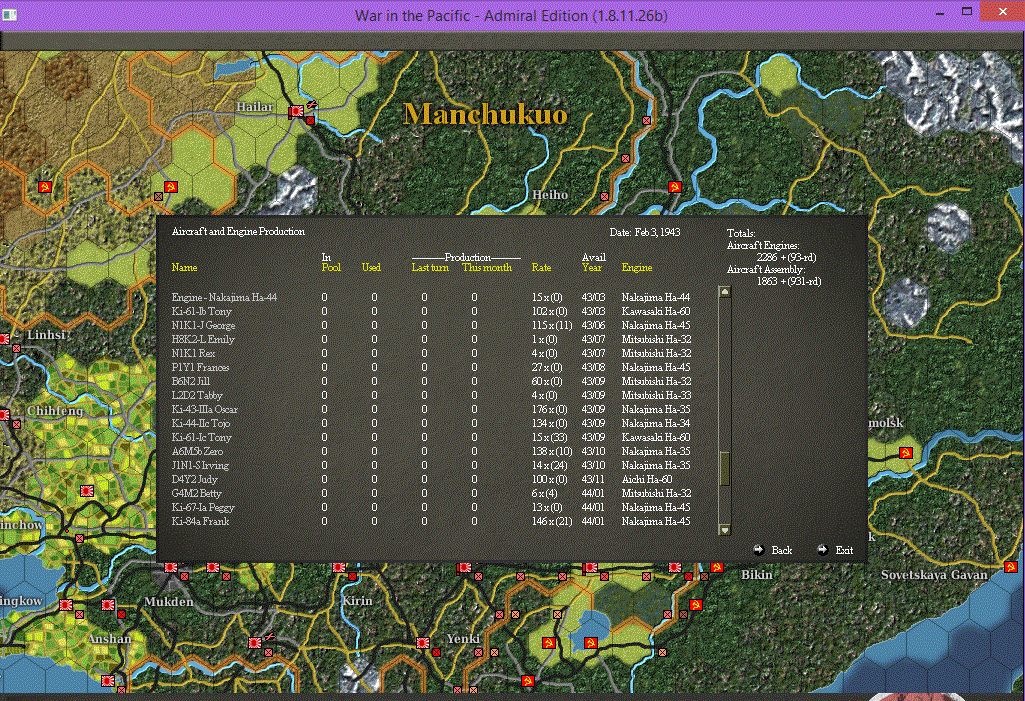Image resolution: width=1025 pixels, height=701 pixels.
Task: Click the Mukden city label on map
Action: [x=169, y=602]
